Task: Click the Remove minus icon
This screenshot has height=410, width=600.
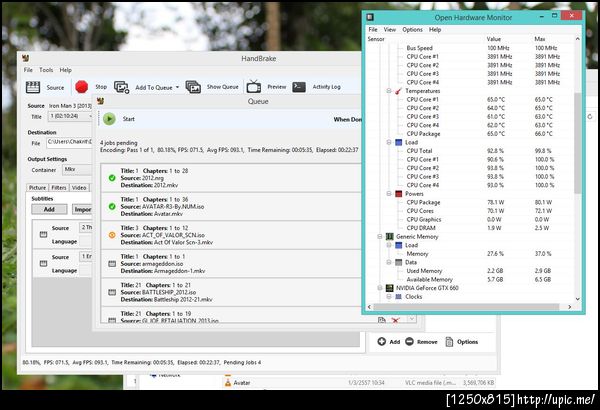Action: (x=409, y=341)
